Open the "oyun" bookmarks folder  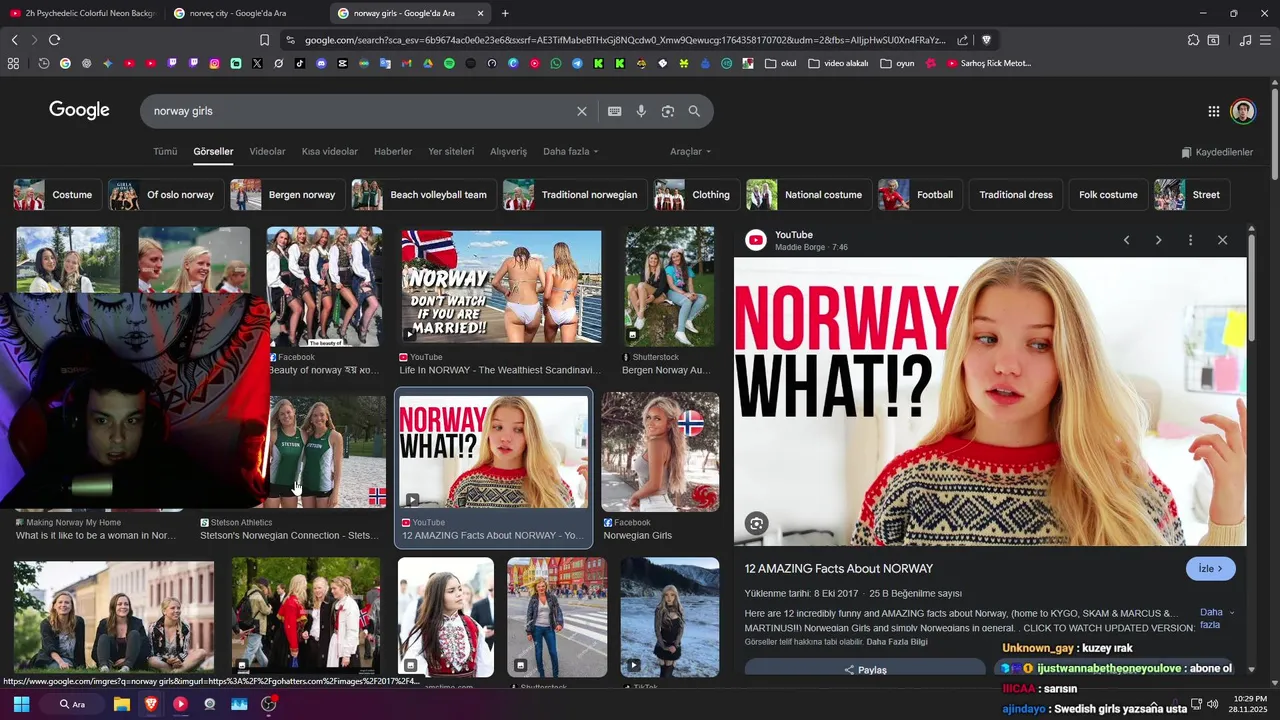(897, 63)
